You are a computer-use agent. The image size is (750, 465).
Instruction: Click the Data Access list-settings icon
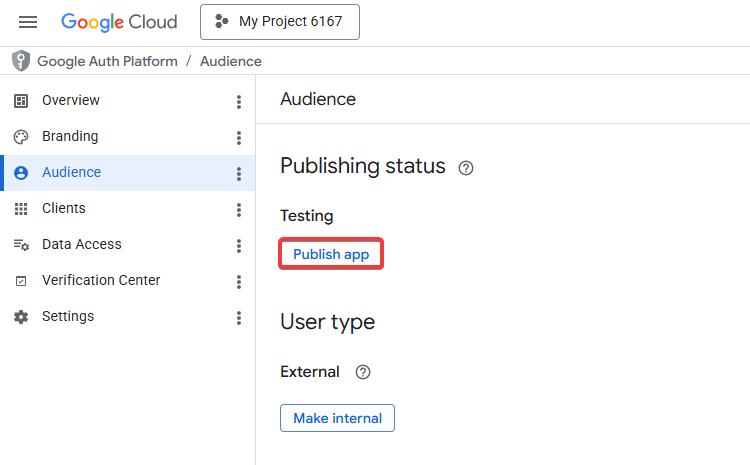(x=21, y=245)
